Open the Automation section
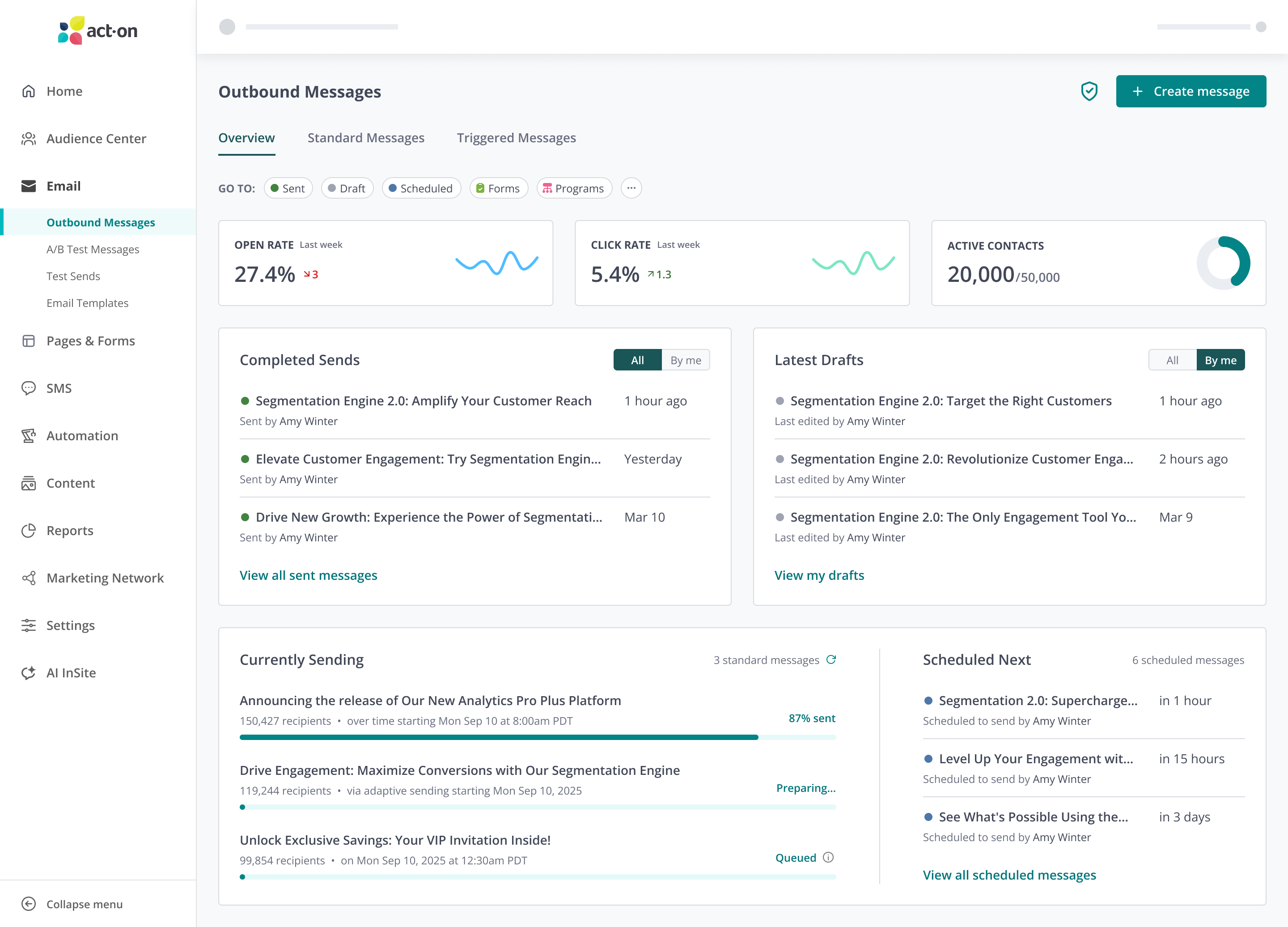 tap(70, 436)
